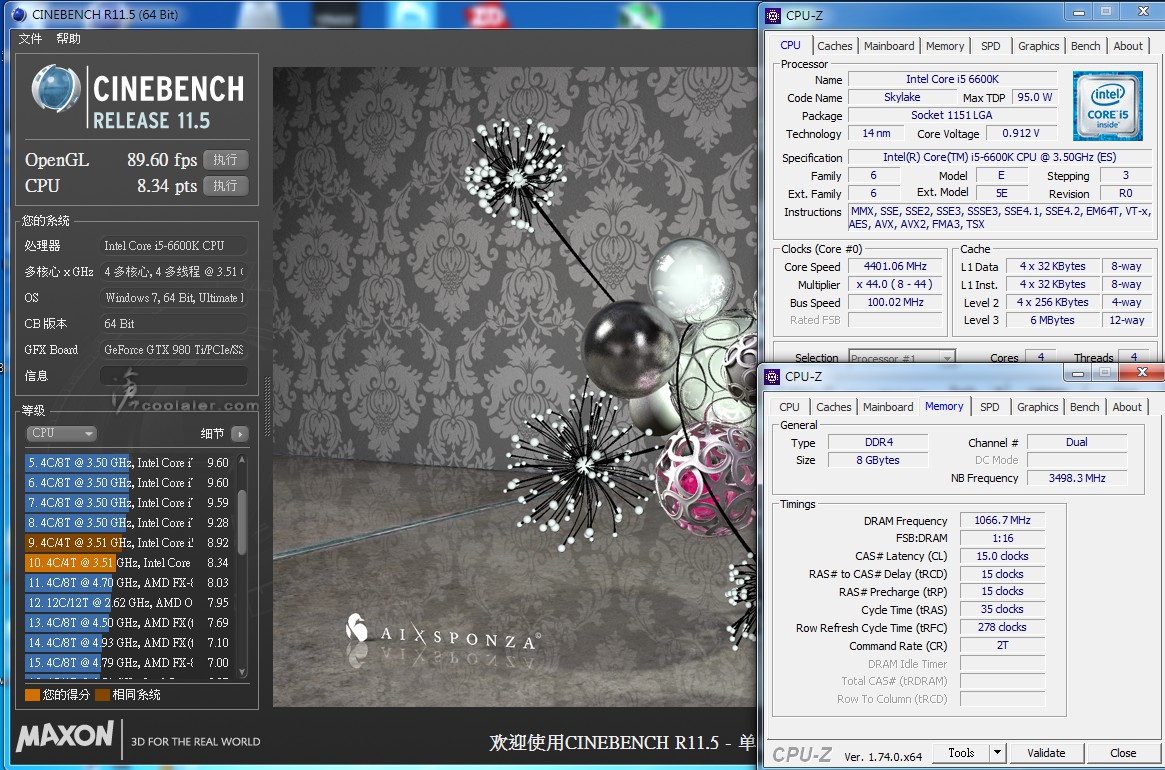
Task: Click the 细节 details arrow button
Action: pos(240,434)
